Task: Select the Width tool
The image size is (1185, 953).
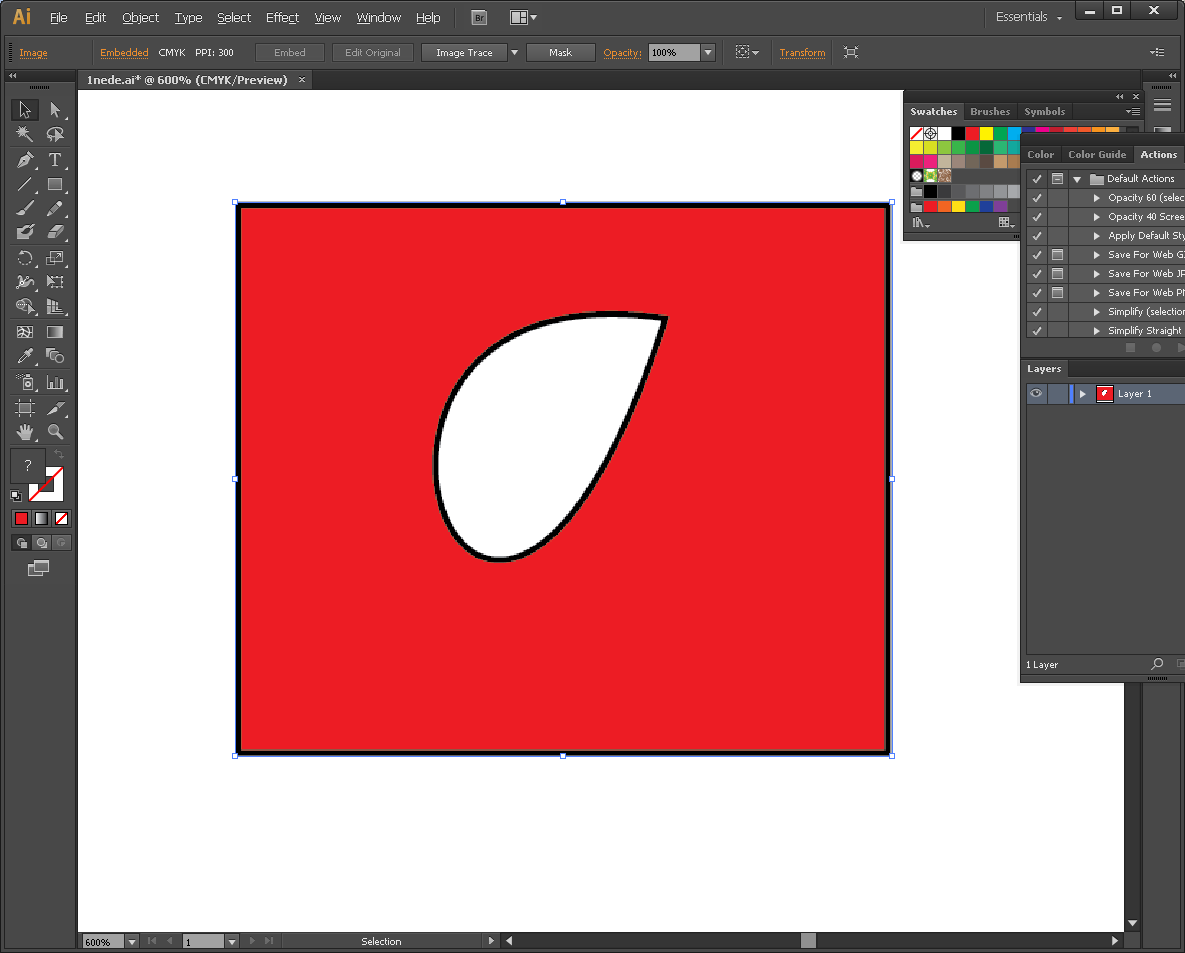Action: [x=25, y=282]
